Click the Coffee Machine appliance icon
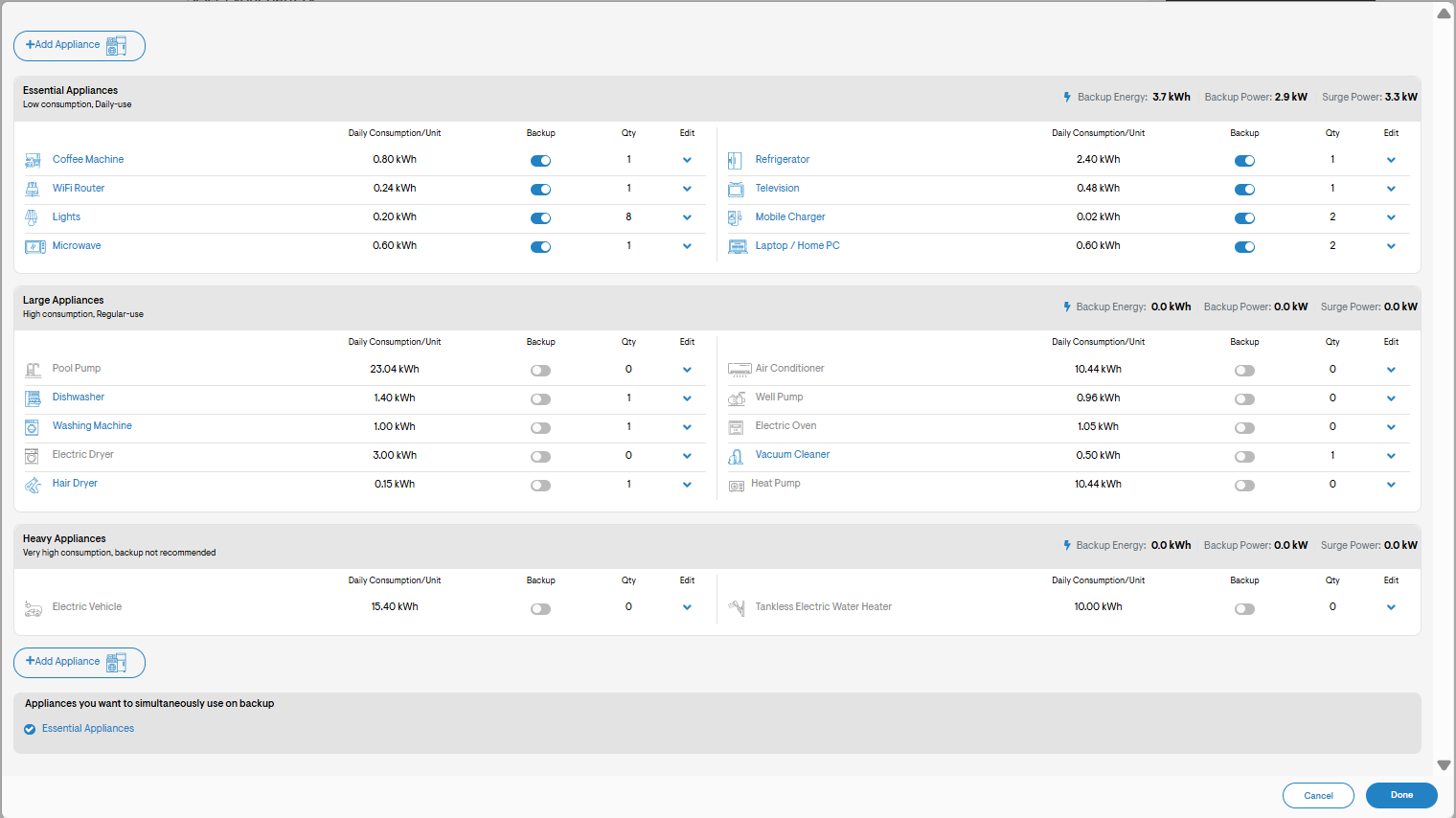Screen dimensions: 1456x818 coord(33,161)
